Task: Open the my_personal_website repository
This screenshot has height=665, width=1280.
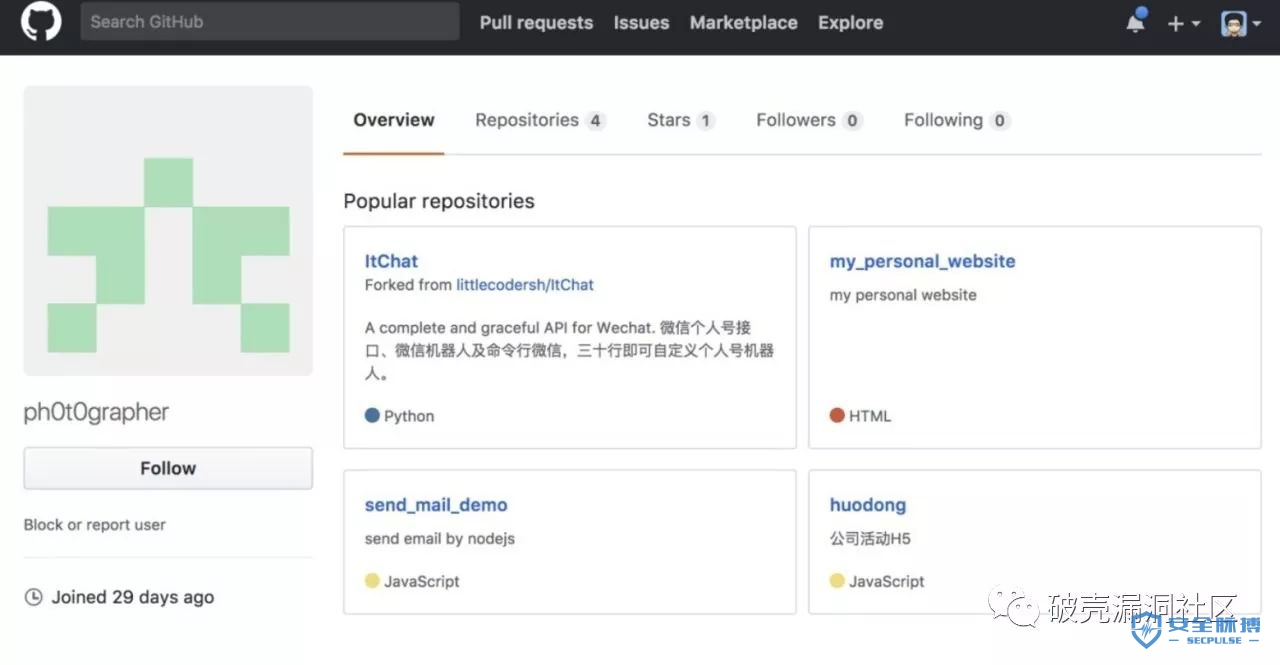Action: click(x=922, y=261)
